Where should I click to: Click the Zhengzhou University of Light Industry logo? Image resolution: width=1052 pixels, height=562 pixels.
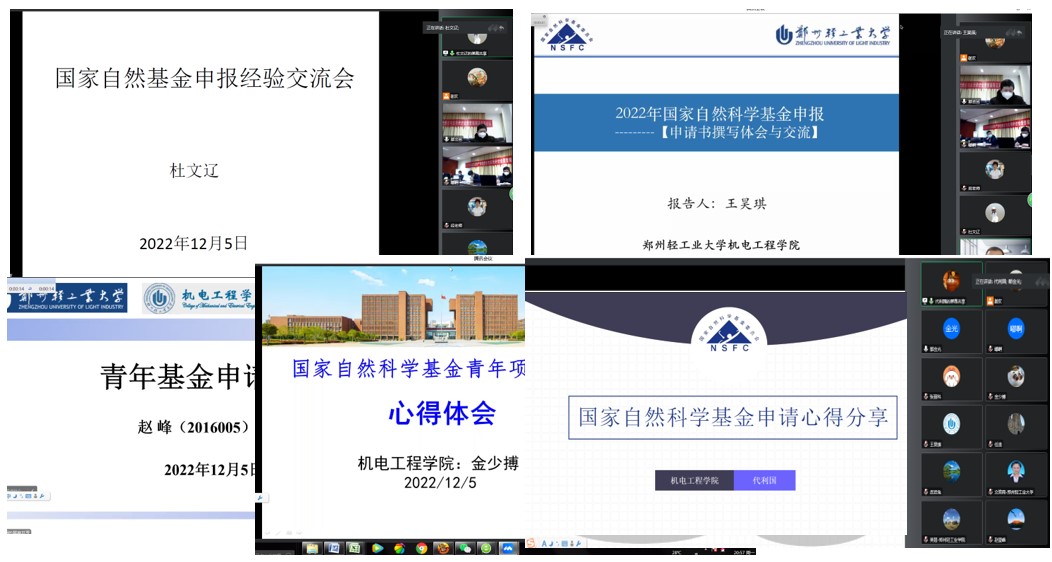coord(836,34)
